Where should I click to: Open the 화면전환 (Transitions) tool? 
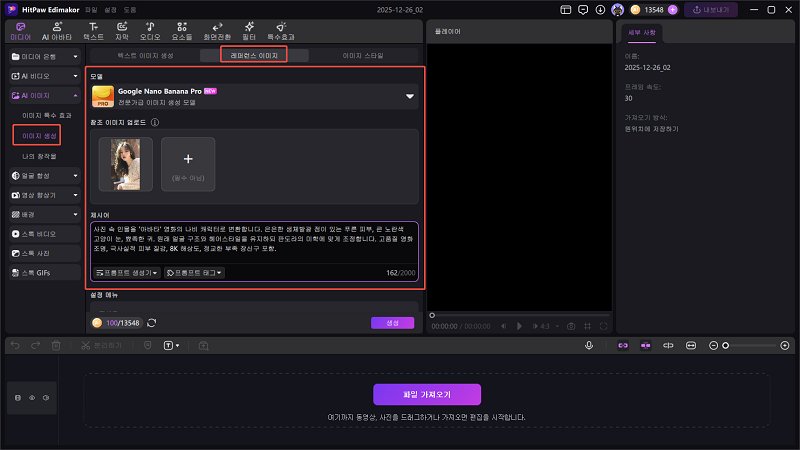[217, 31]
